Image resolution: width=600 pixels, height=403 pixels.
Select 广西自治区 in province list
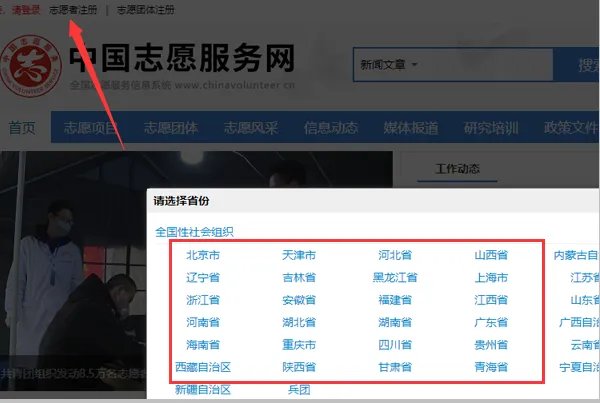click(579, 322)
